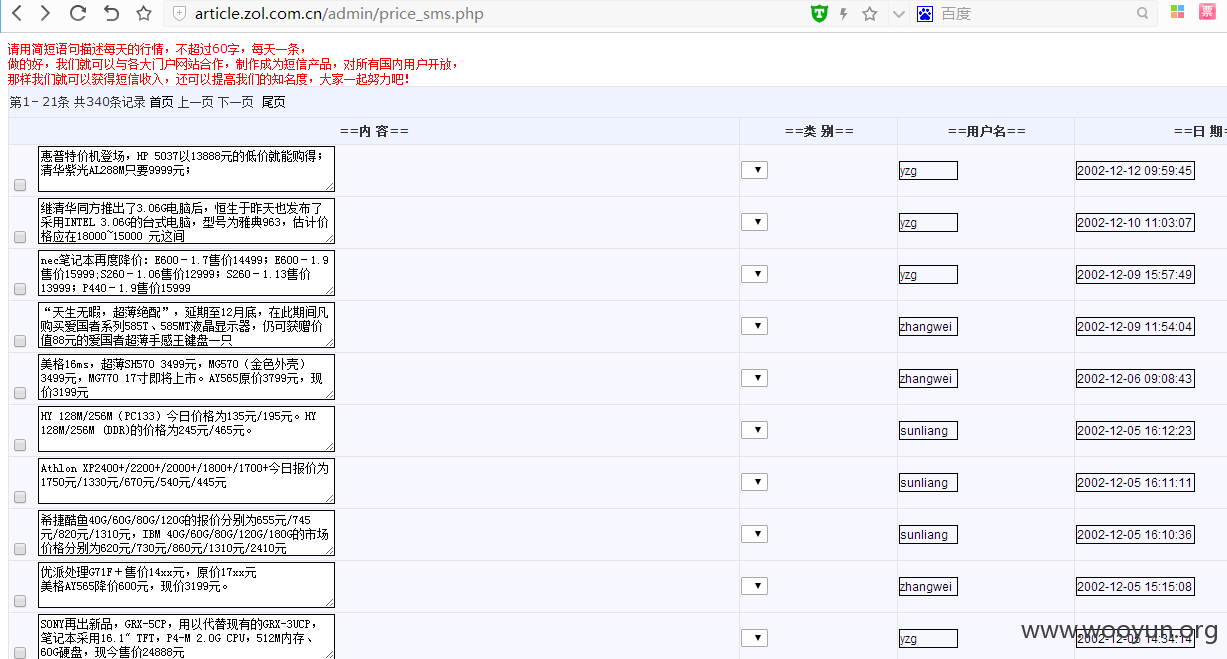Open the Athlon XP2400+ row category dropdown

click(x=754, y=482)
